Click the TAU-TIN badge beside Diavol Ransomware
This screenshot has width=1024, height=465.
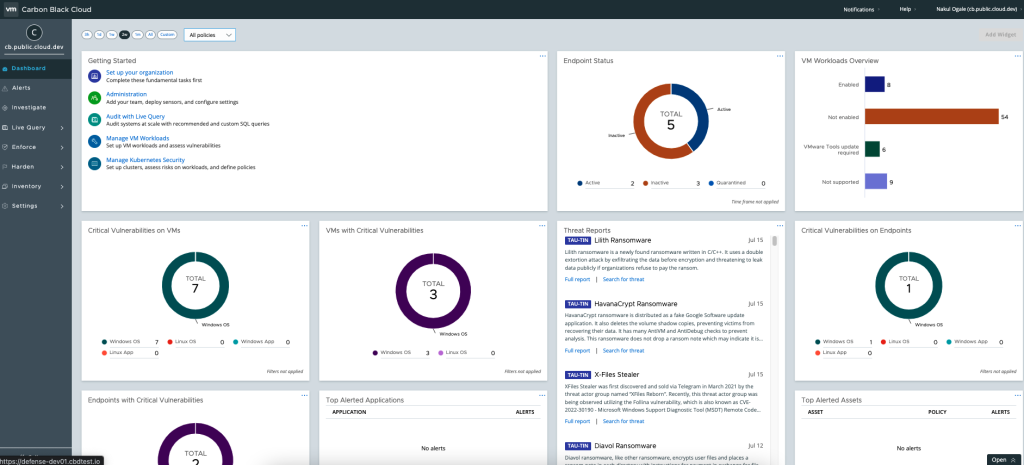(578, 445)
